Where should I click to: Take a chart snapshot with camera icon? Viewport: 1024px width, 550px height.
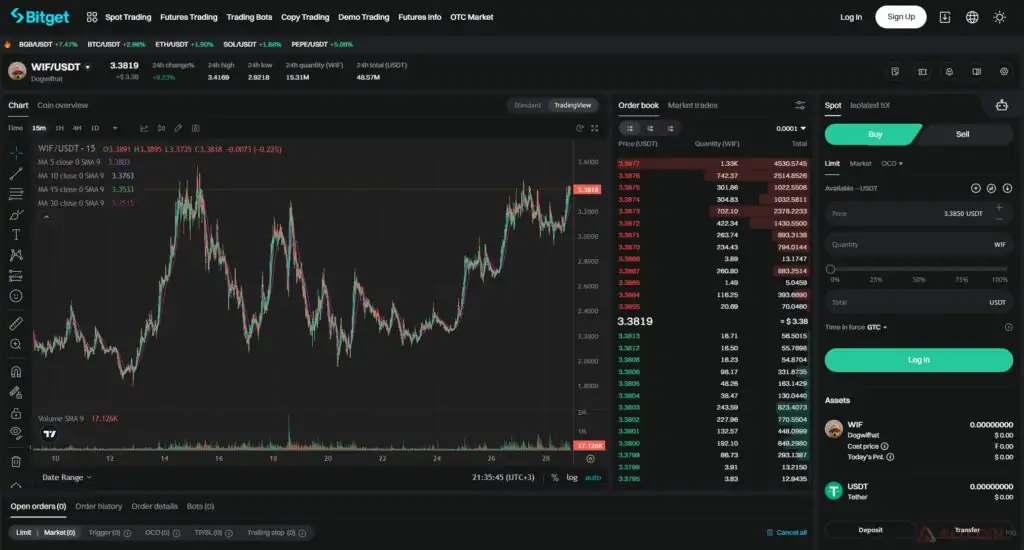(195, 128)
